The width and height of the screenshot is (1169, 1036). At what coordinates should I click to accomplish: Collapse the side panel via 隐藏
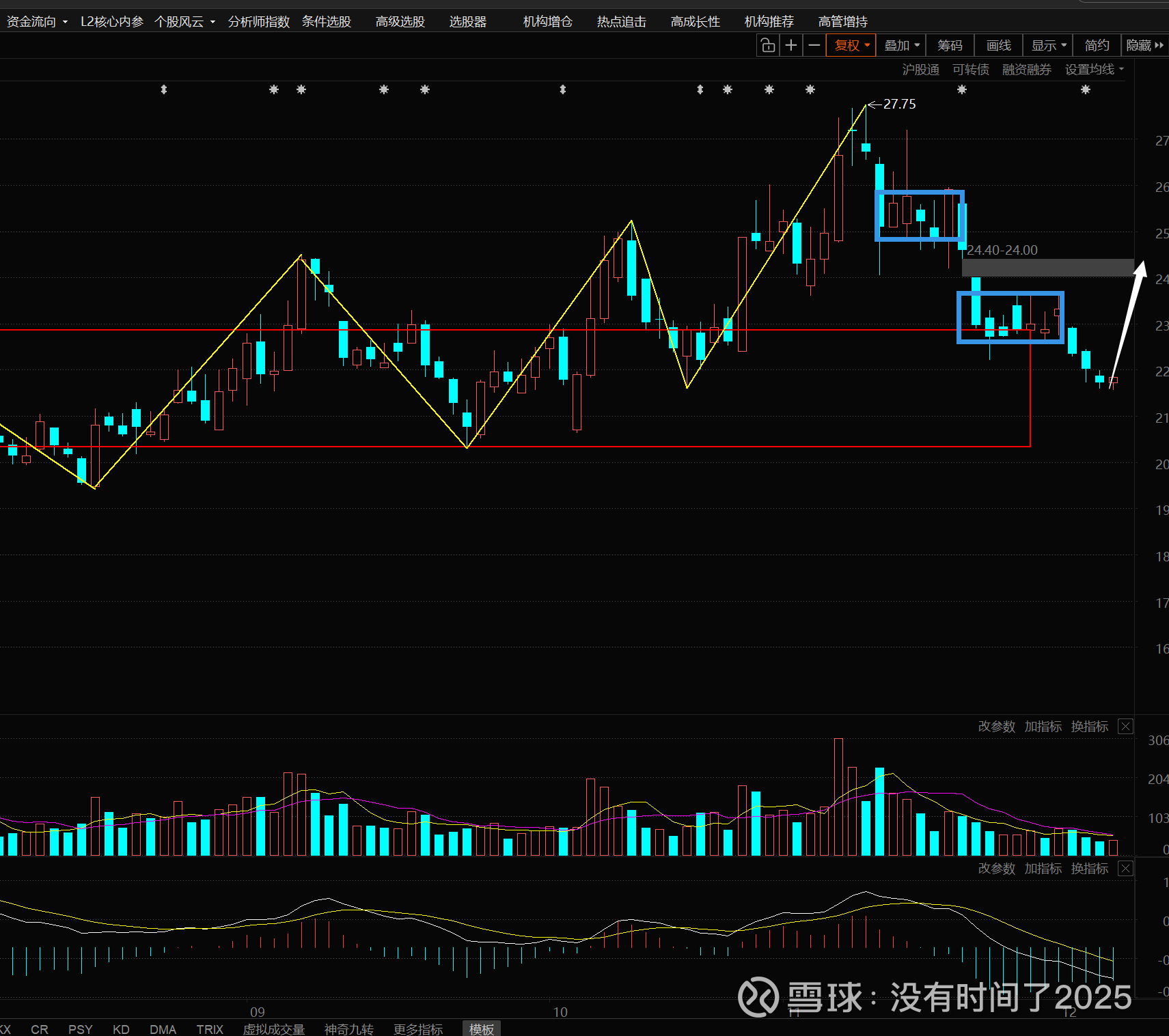click(x=1145, y=46)
